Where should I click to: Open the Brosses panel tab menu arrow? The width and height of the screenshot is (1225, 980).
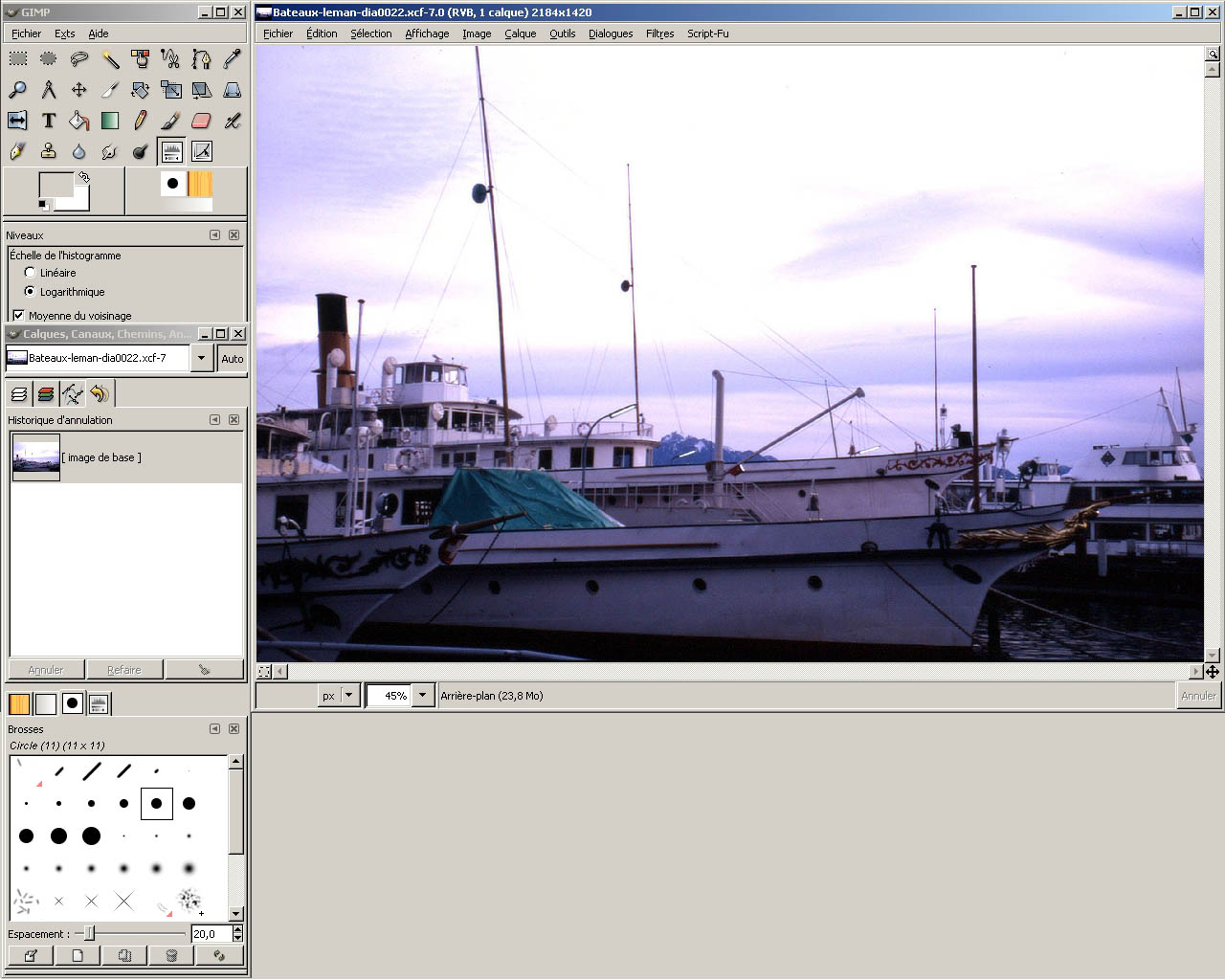tap(214, 728)
